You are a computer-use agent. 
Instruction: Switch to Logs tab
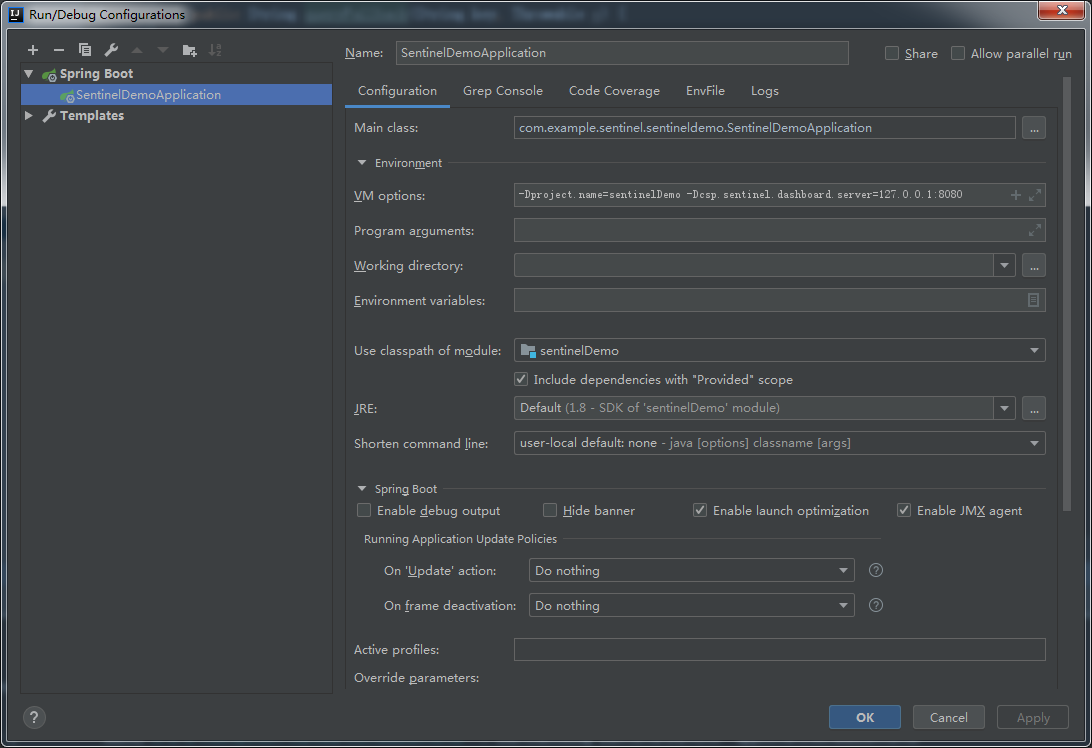[765, 91]
